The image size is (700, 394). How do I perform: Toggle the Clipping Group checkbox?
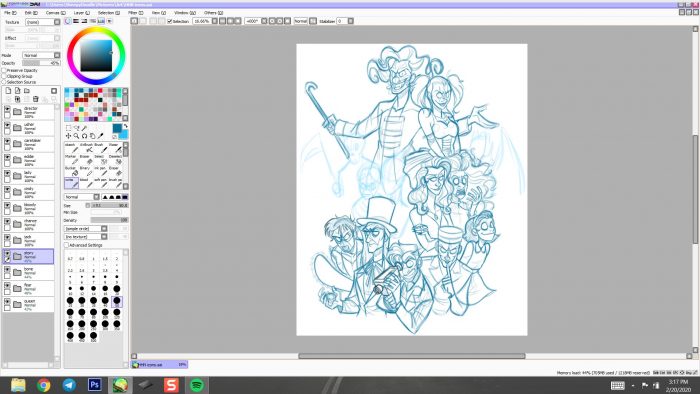click(x=4, y=76)
